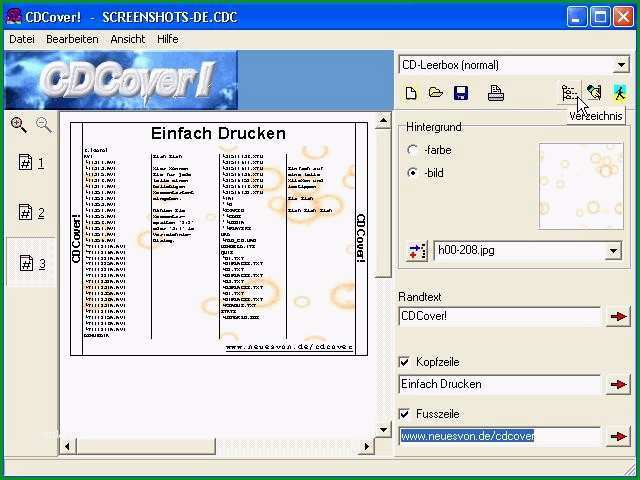This screenshot has width=640, height=480.
Task: Open the Verzeichnis directory tree icon
Action: coord(569,93)
